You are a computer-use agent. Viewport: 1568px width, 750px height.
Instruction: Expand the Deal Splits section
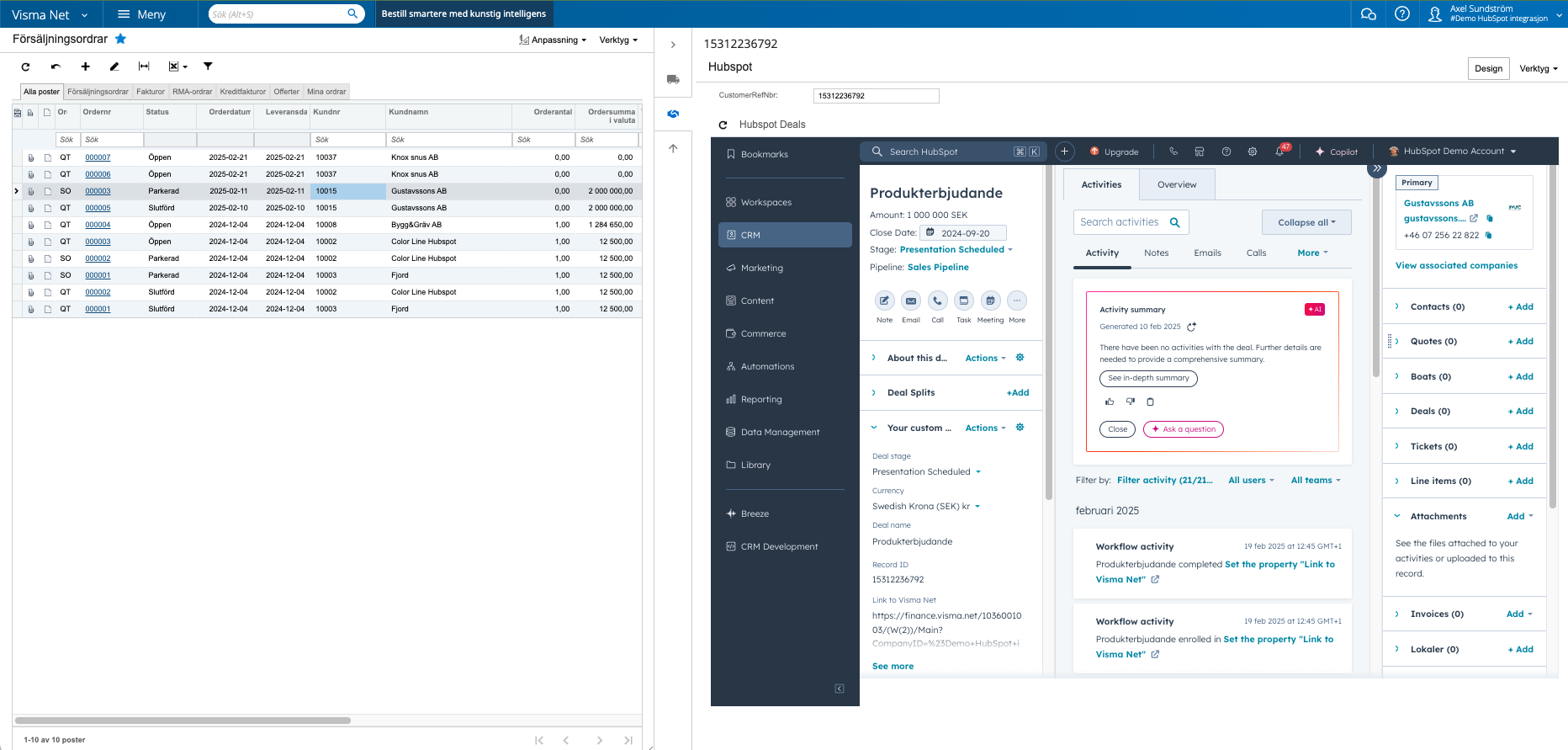[874, 392]
